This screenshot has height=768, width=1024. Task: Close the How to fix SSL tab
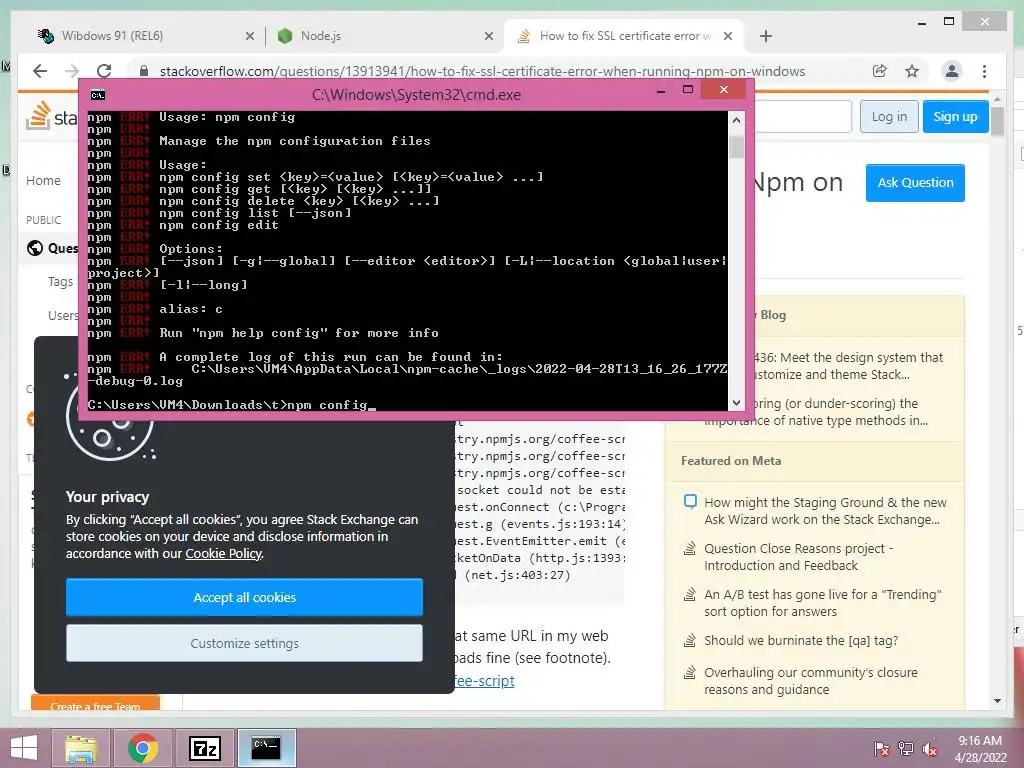[x=728, y=36]
